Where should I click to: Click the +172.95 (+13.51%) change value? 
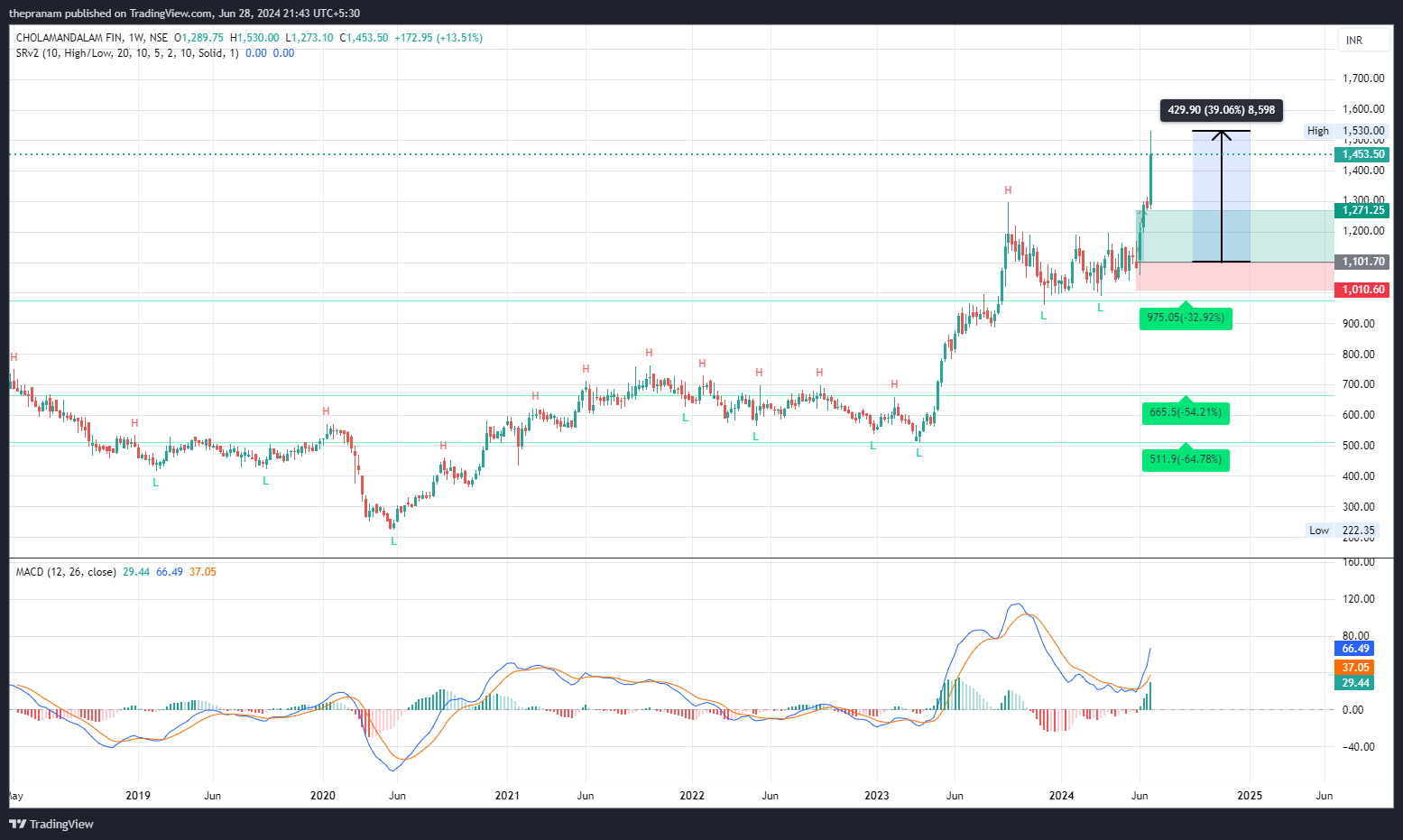tap(438, 38)
